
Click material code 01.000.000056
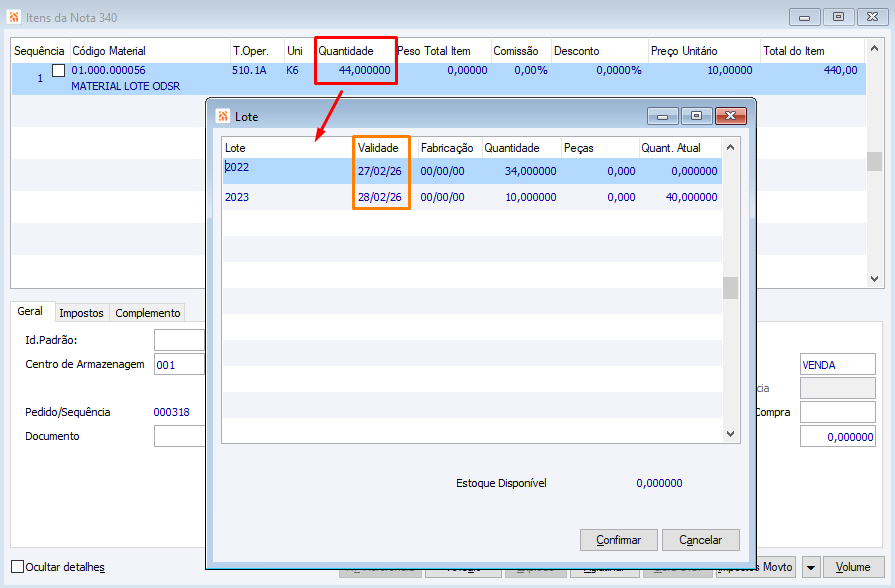point(108,70)
